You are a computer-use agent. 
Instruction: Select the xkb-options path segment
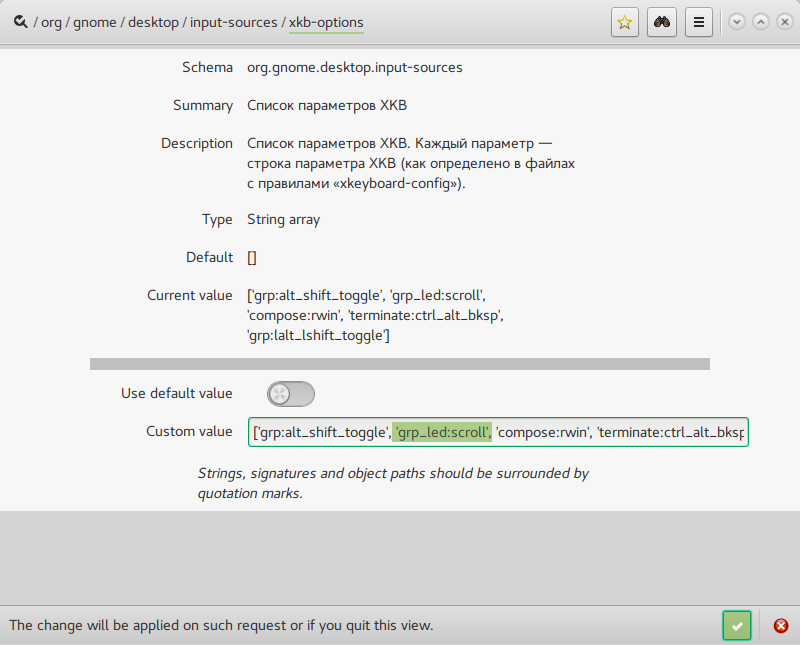(327, 22)
